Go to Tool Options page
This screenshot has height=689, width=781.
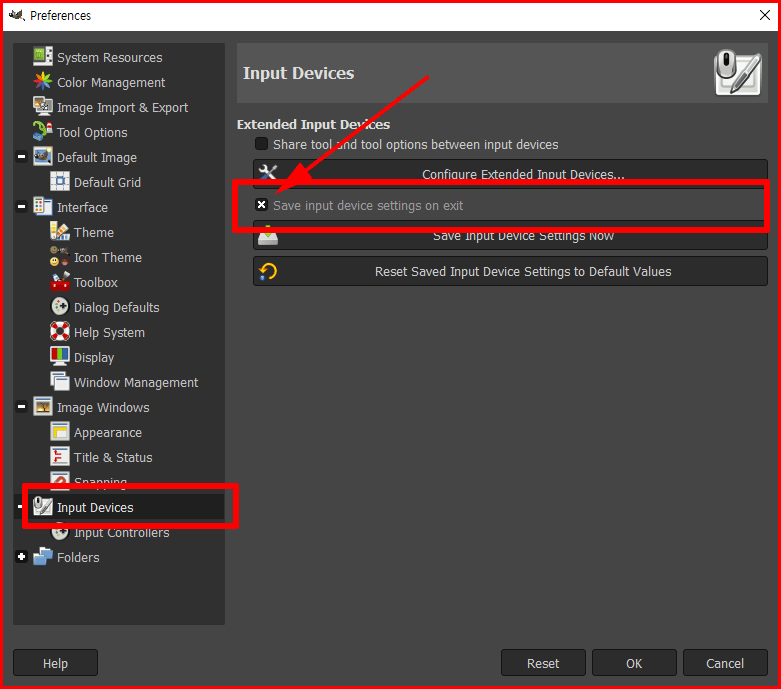pyautogui.click(x=92, y=133)
